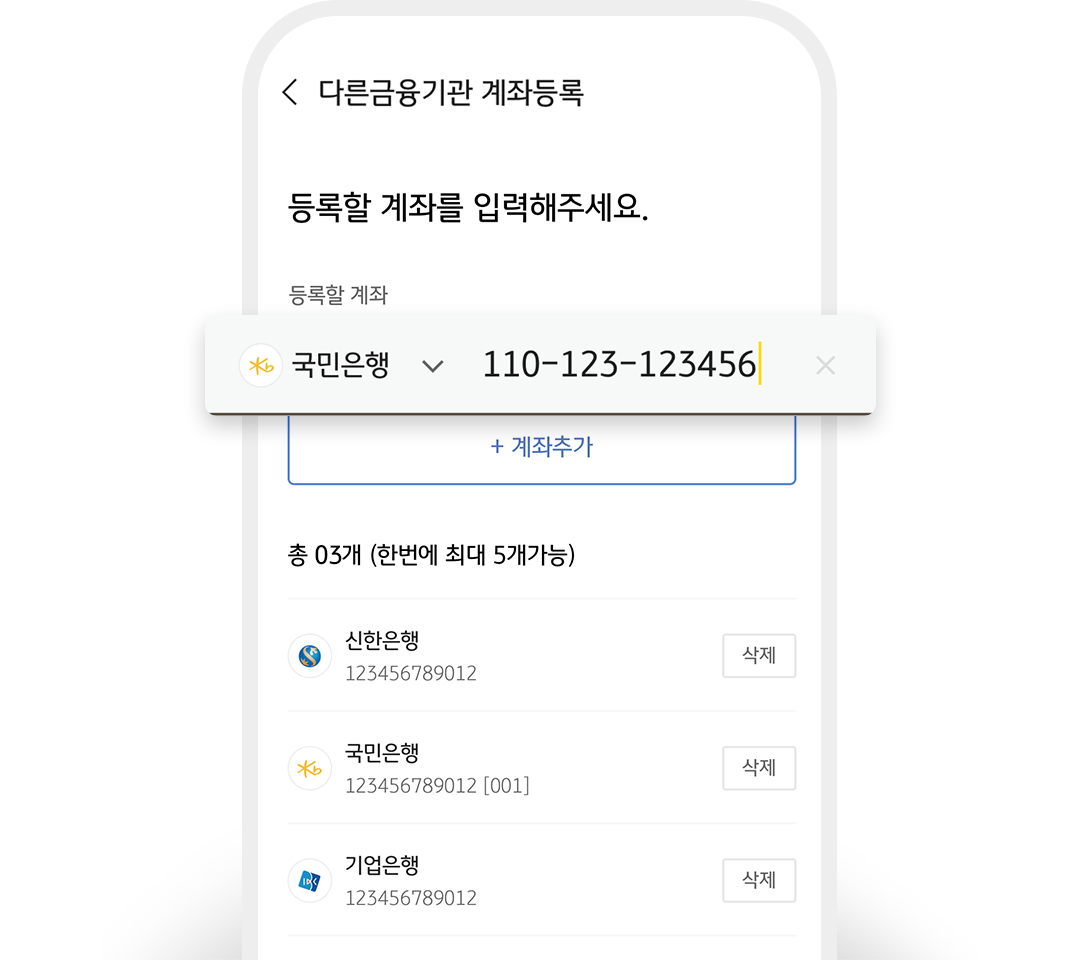Click the 국민은행 123456789012 [001] number
The image size is (1080, 960).
[x=437, y=786]
